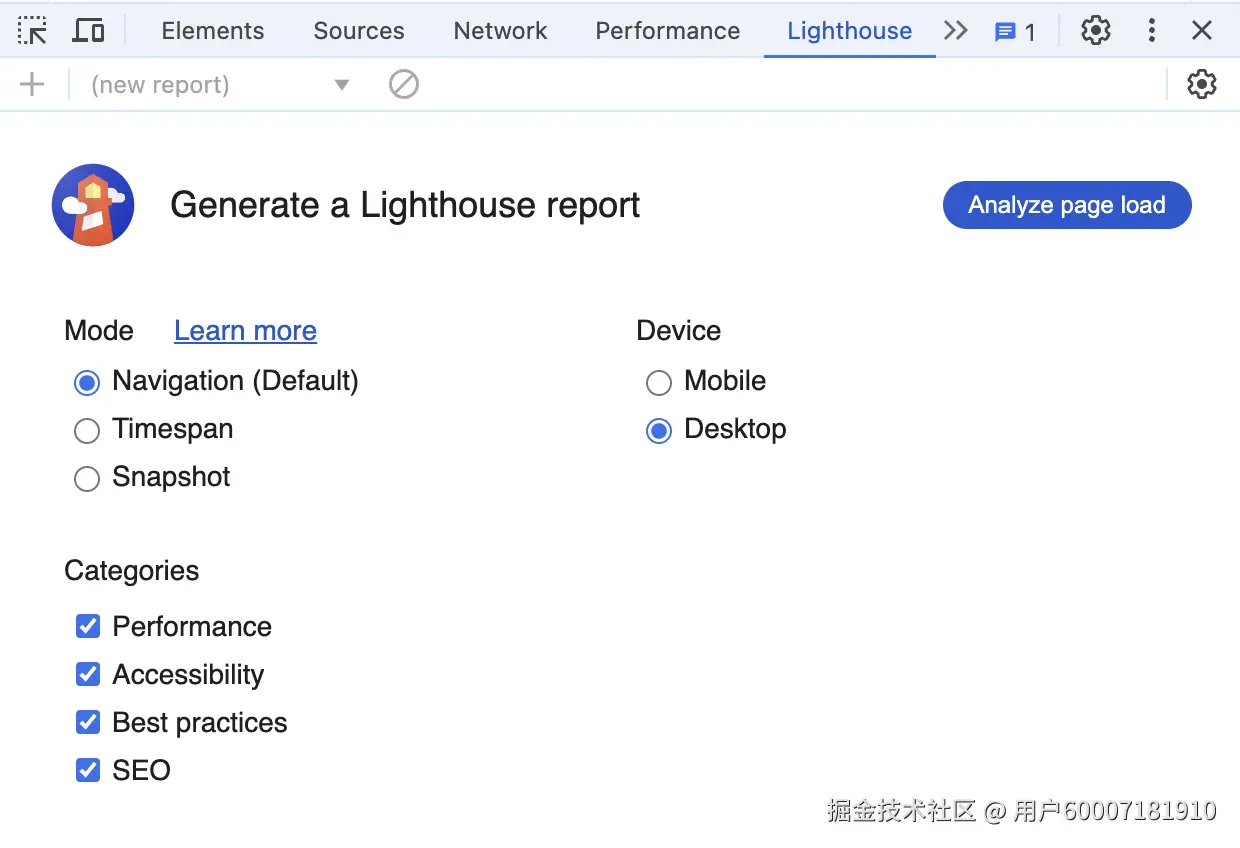1240x848 pixels.
Task: Disable the Accessibility category checkbox
Action: [88, 675]
